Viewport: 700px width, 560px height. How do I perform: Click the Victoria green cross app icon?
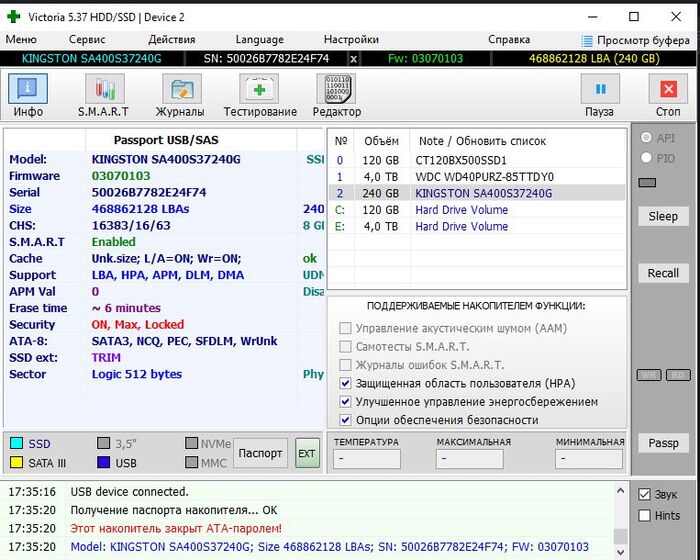(14, 17)
